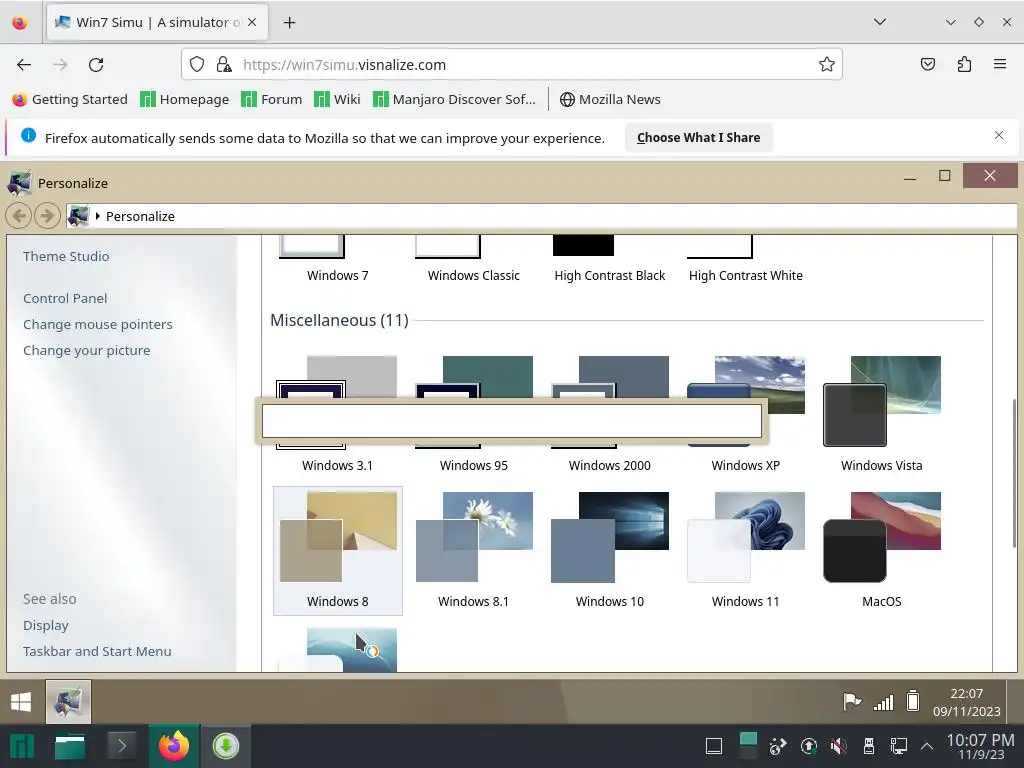Open the list all tabs dropdown
This screenshot has height=768, width=1024.
coord(880,22)
